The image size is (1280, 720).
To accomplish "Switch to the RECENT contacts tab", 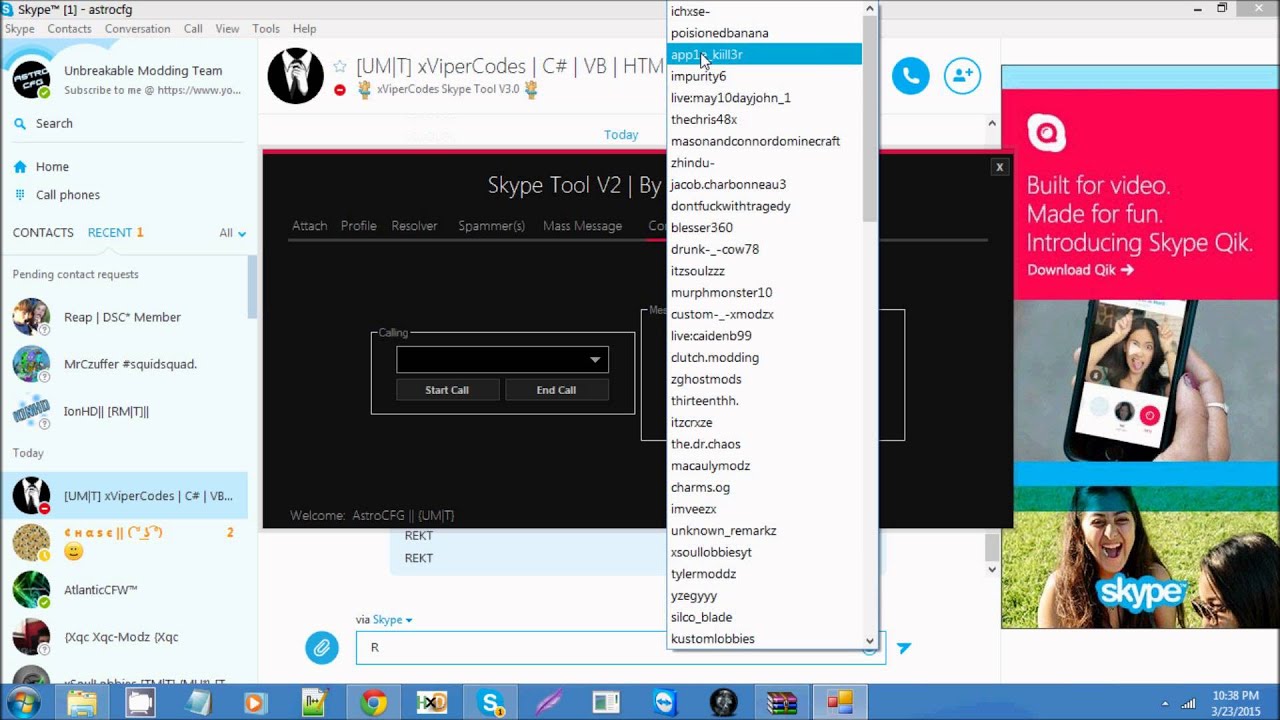I will tap(116, 233).
